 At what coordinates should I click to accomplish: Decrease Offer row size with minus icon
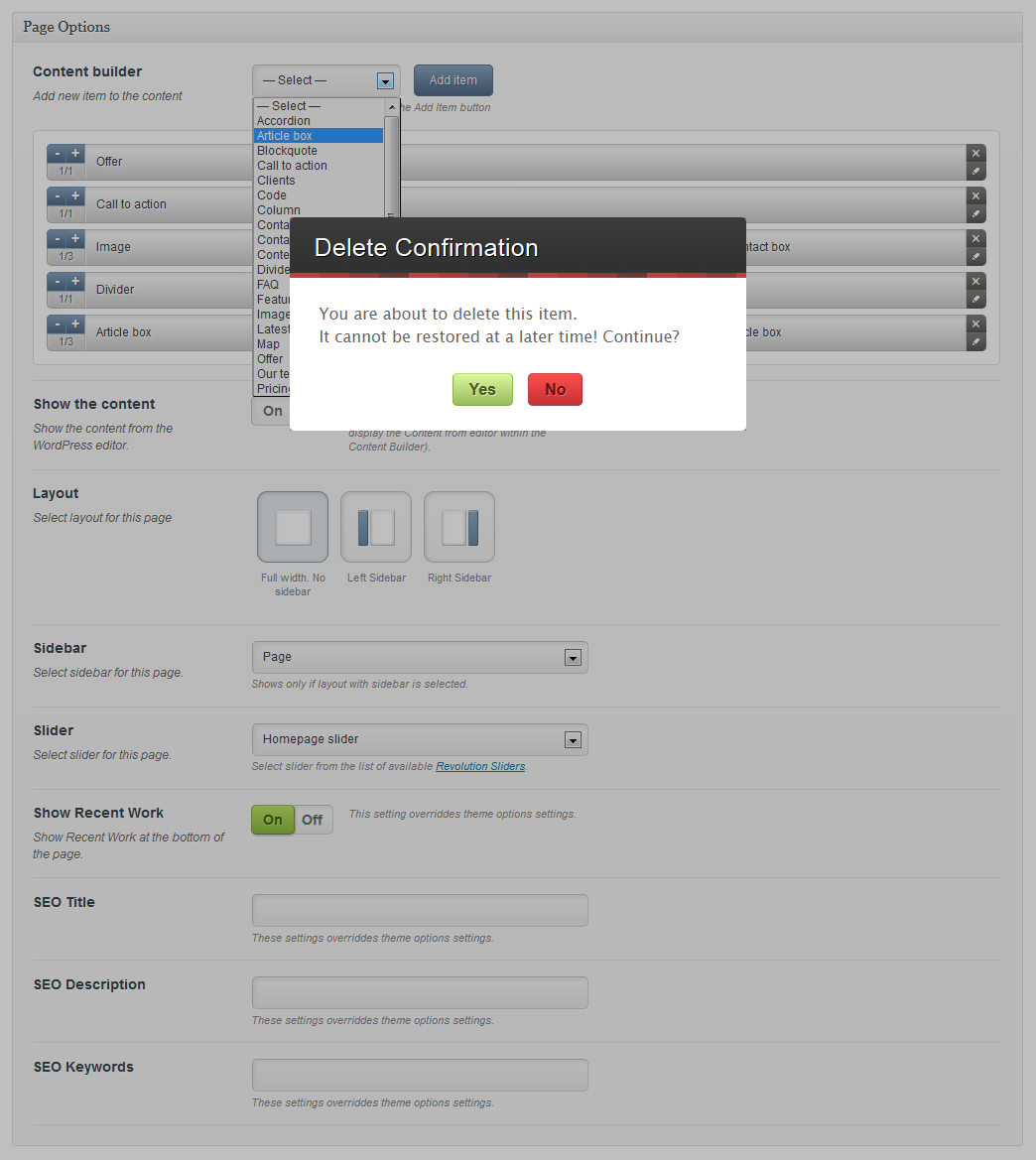[x=57, y=153]
